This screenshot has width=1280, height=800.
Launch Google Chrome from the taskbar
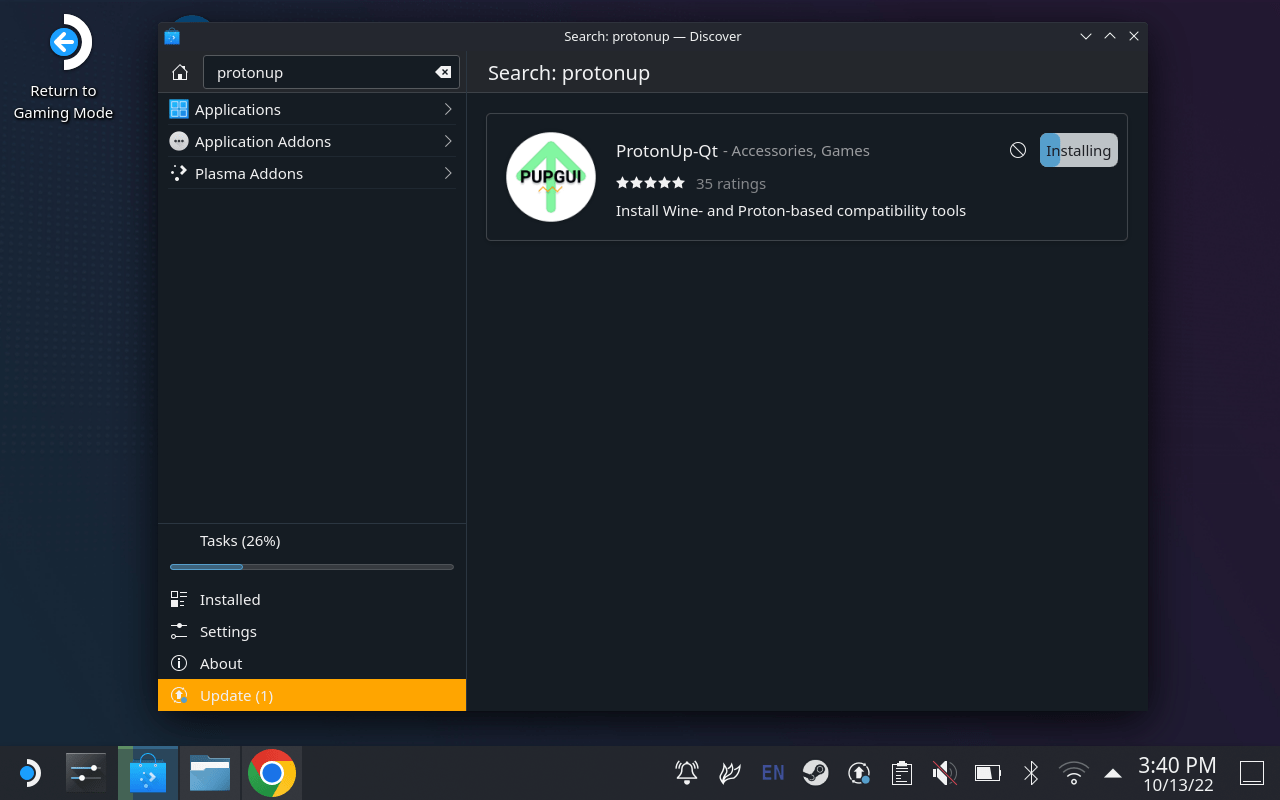click(x=271, y=773)
